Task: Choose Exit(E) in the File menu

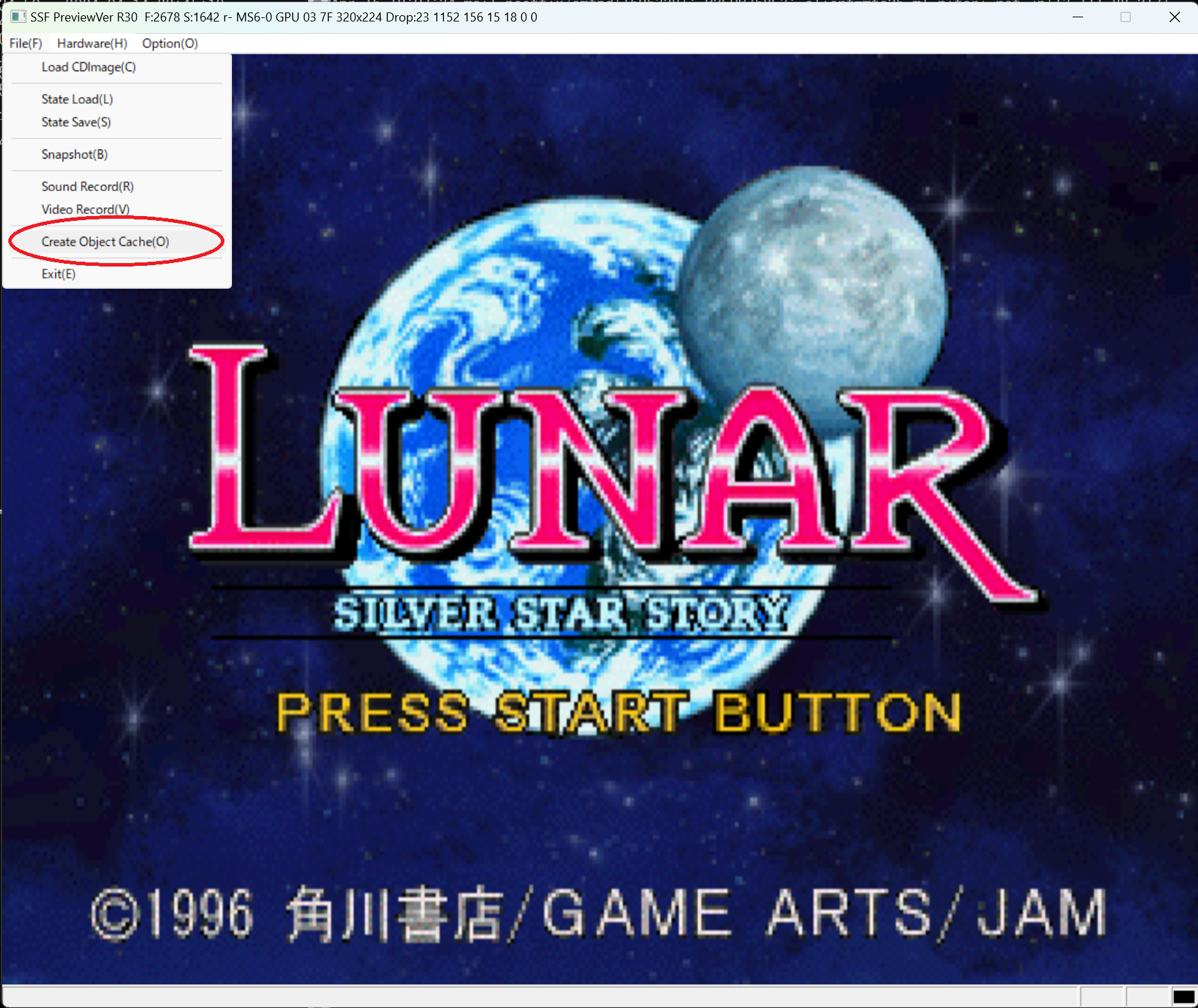Action: point(116,274)
